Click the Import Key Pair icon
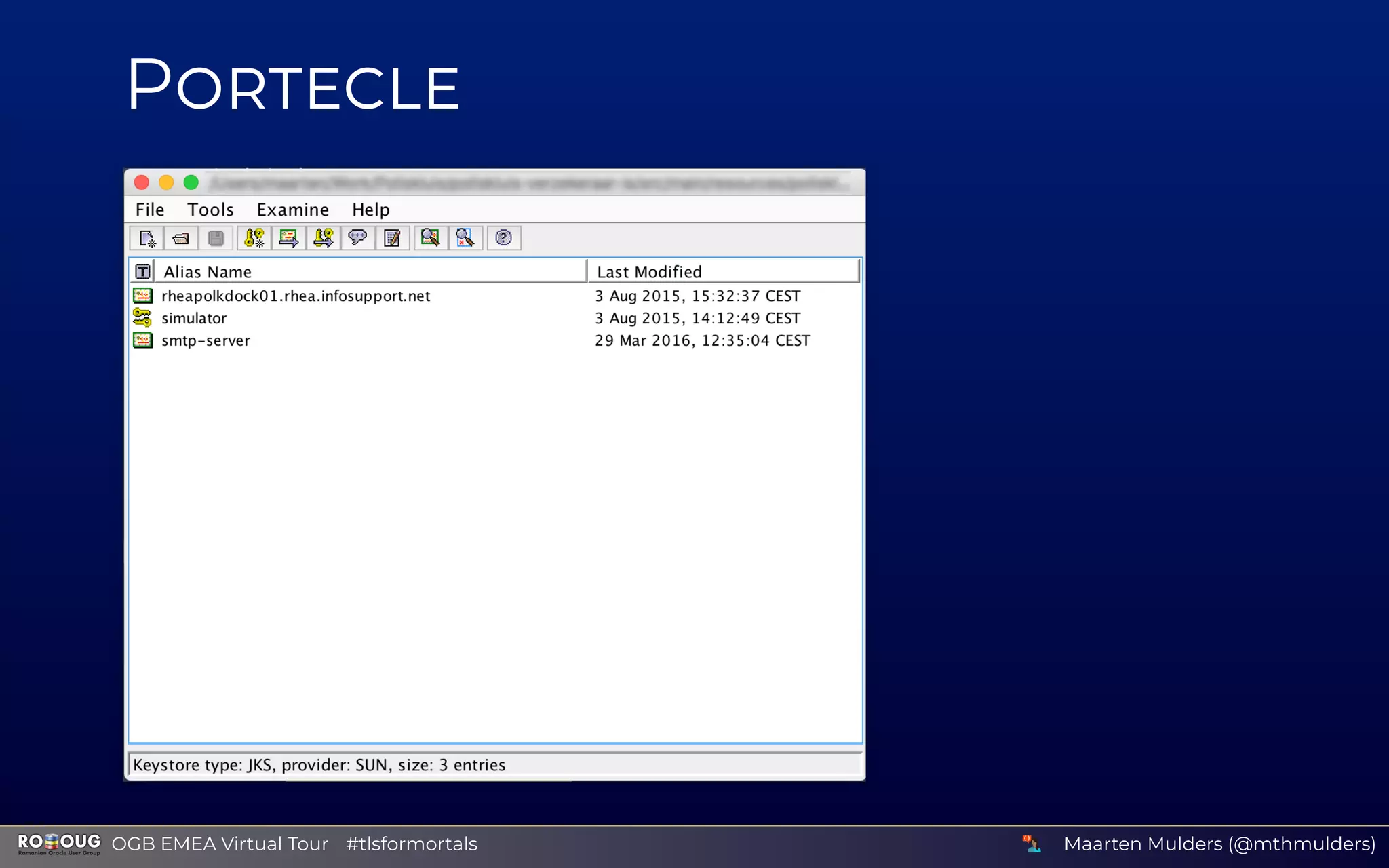1389x868 pixels. click(x=324, y=238)
